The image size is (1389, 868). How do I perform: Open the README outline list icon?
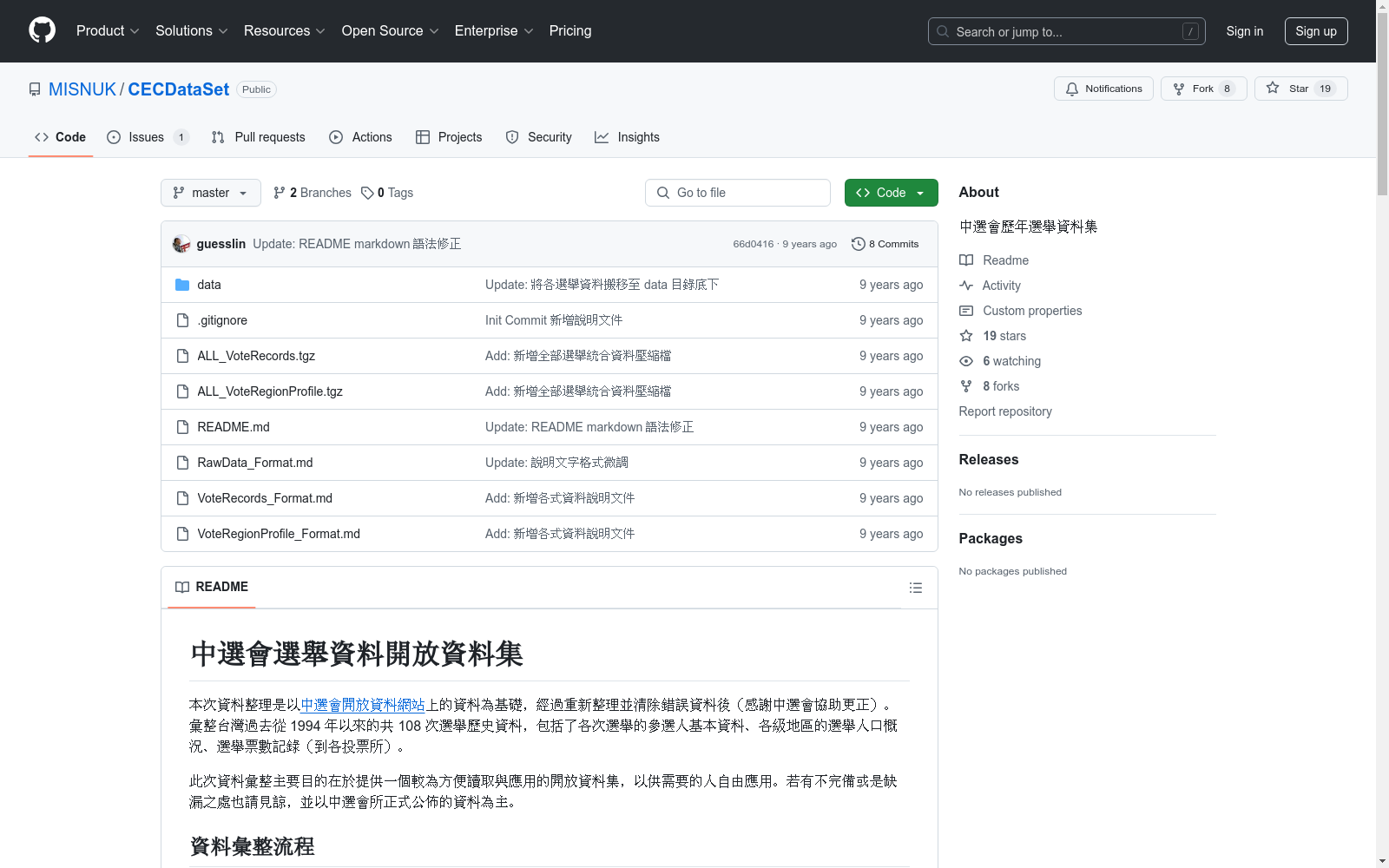915,588
